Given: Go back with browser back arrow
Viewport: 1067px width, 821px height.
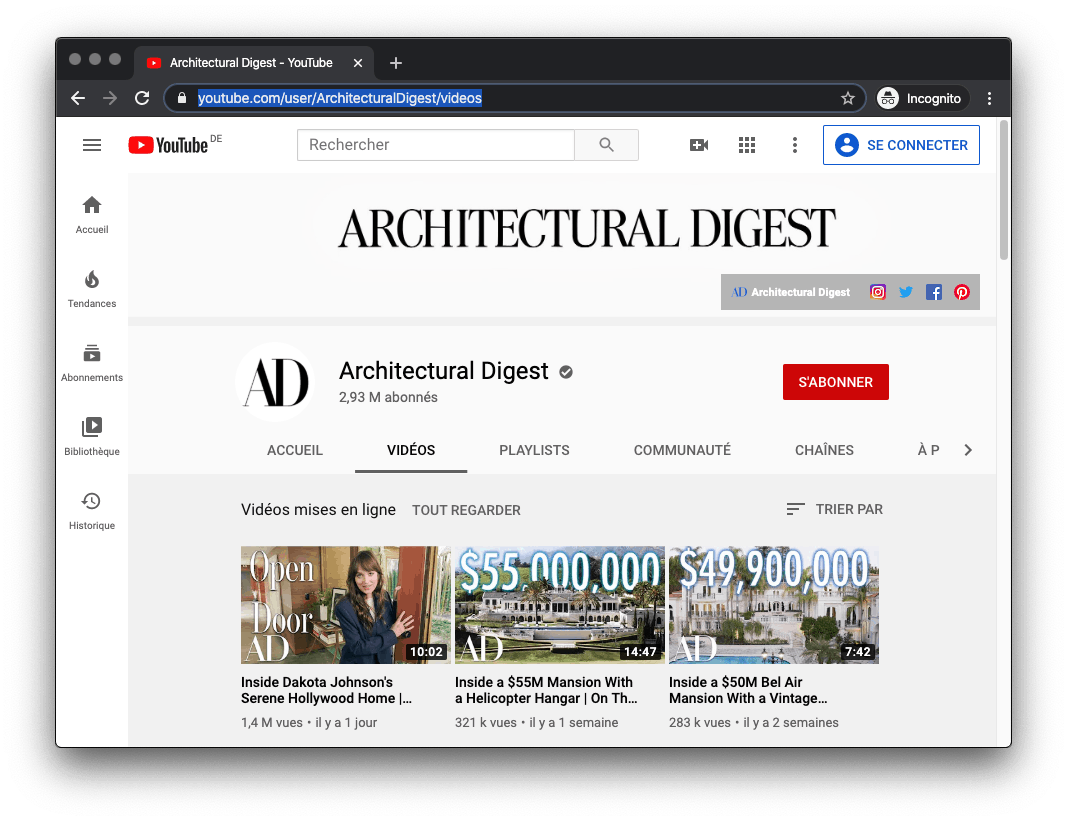Looking at the screenshot, I should (78, 98).
